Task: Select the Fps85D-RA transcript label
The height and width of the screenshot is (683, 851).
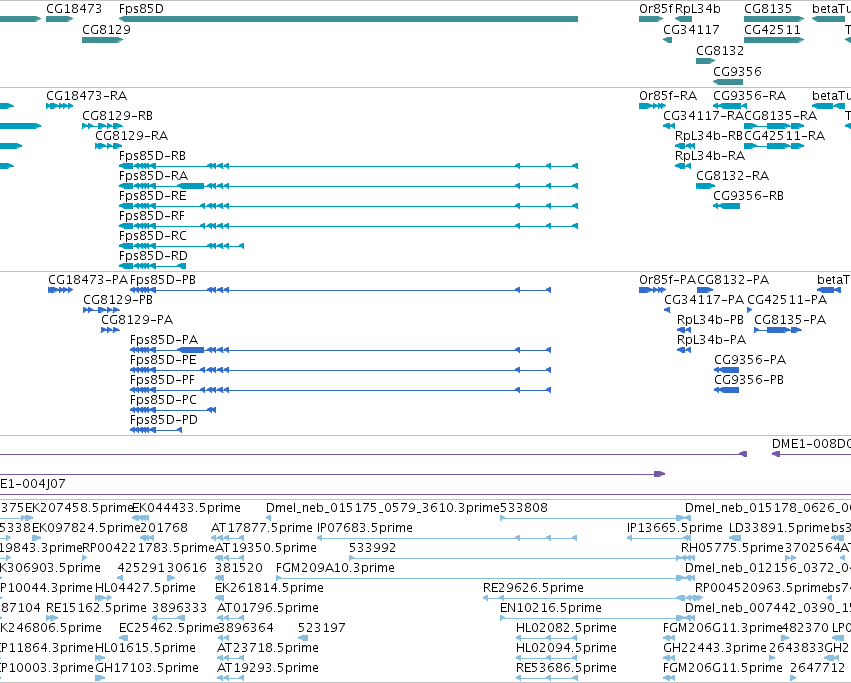Action: [x=154, y=176]
